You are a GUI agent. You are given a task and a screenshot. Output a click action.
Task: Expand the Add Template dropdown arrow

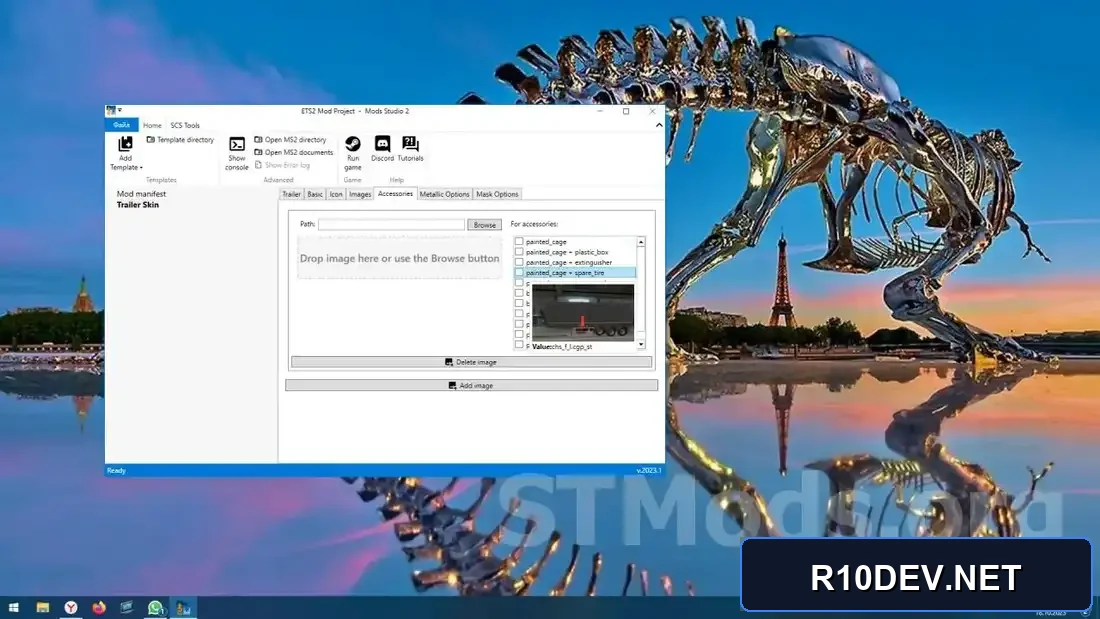(x=141, y=168)
